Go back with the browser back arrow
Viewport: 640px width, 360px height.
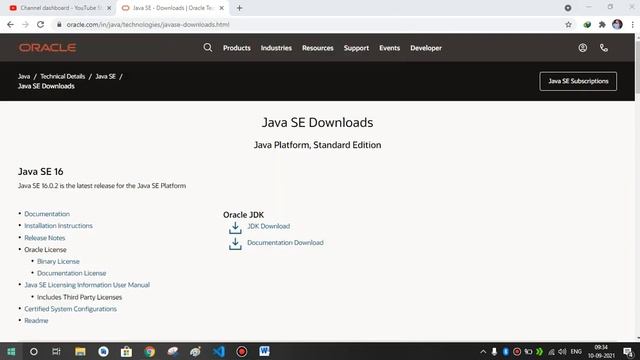tap(11, 24)
